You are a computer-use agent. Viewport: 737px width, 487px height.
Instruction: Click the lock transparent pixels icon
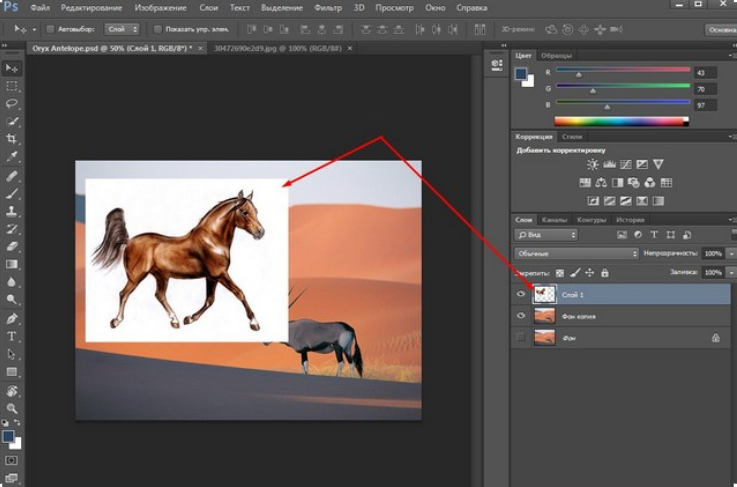point(560,272)
